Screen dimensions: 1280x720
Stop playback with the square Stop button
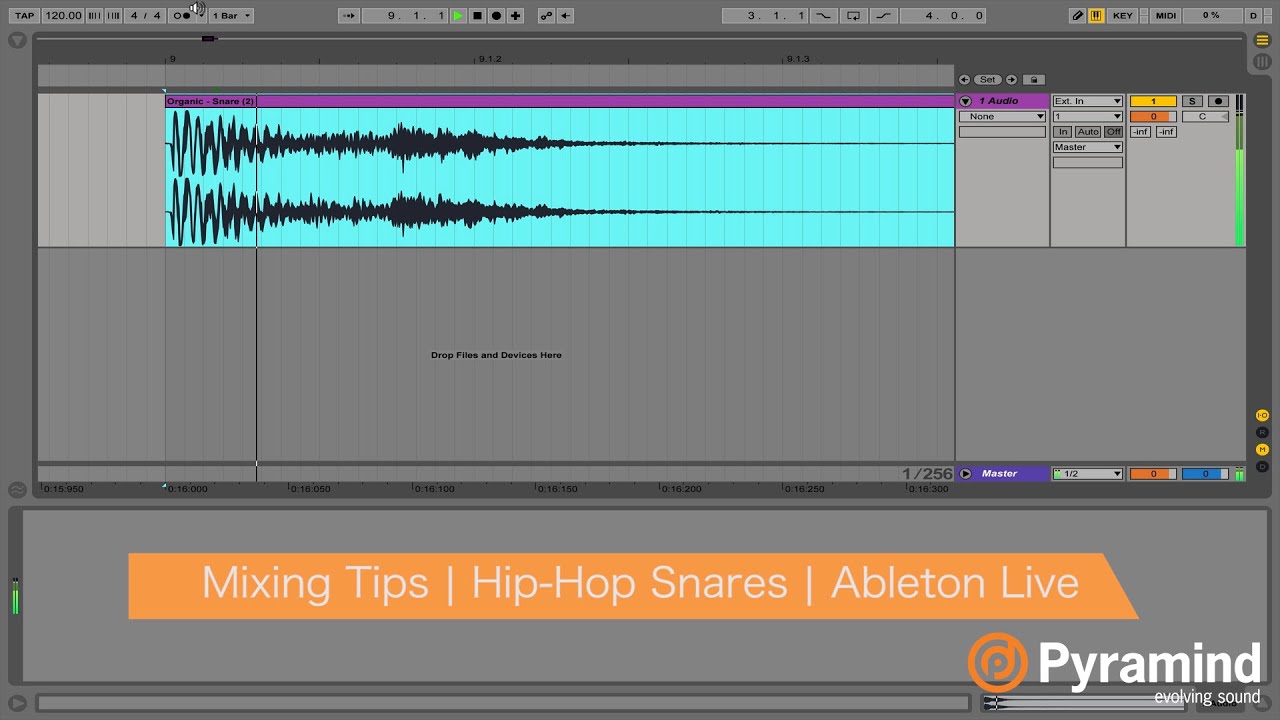click(477, 15)
